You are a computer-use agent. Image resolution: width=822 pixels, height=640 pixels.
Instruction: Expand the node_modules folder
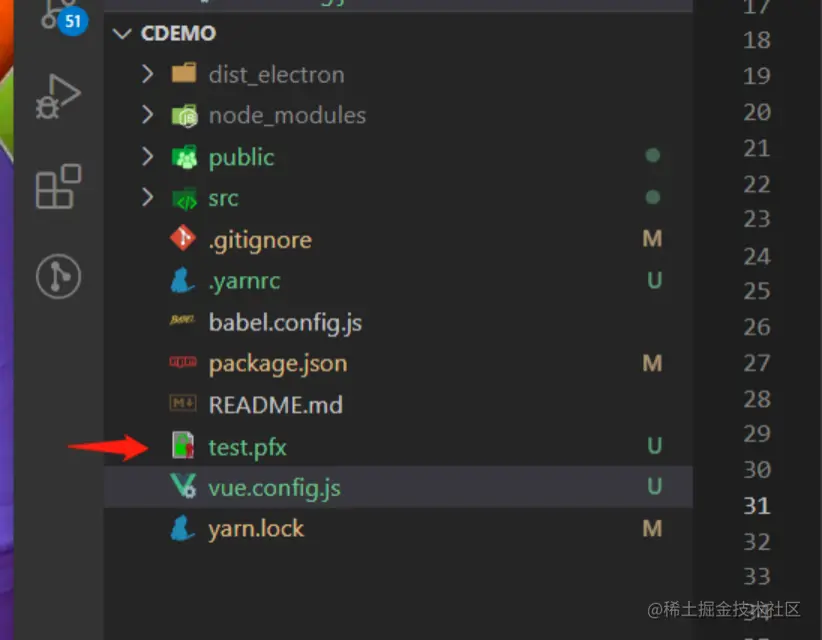148,115
